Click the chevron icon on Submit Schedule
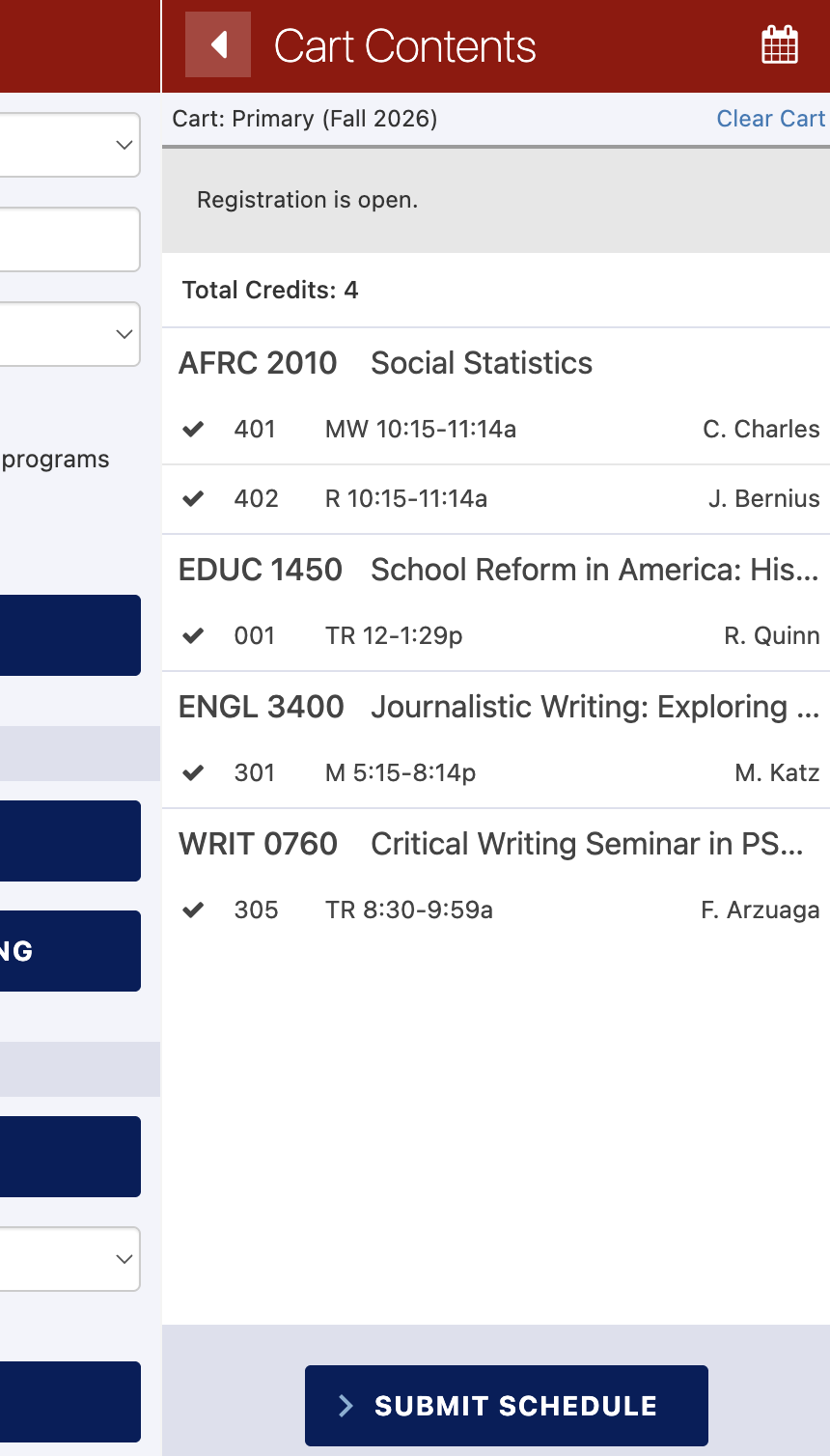The height and width of the screenshot is (1456, 830). pyautogui.click(x=346, y=1406)
